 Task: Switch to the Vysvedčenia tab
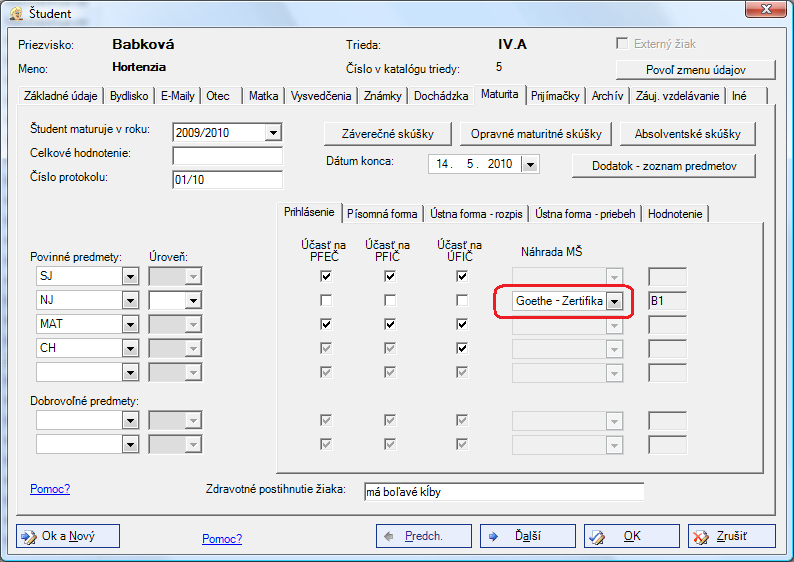(x=321, y=96)
